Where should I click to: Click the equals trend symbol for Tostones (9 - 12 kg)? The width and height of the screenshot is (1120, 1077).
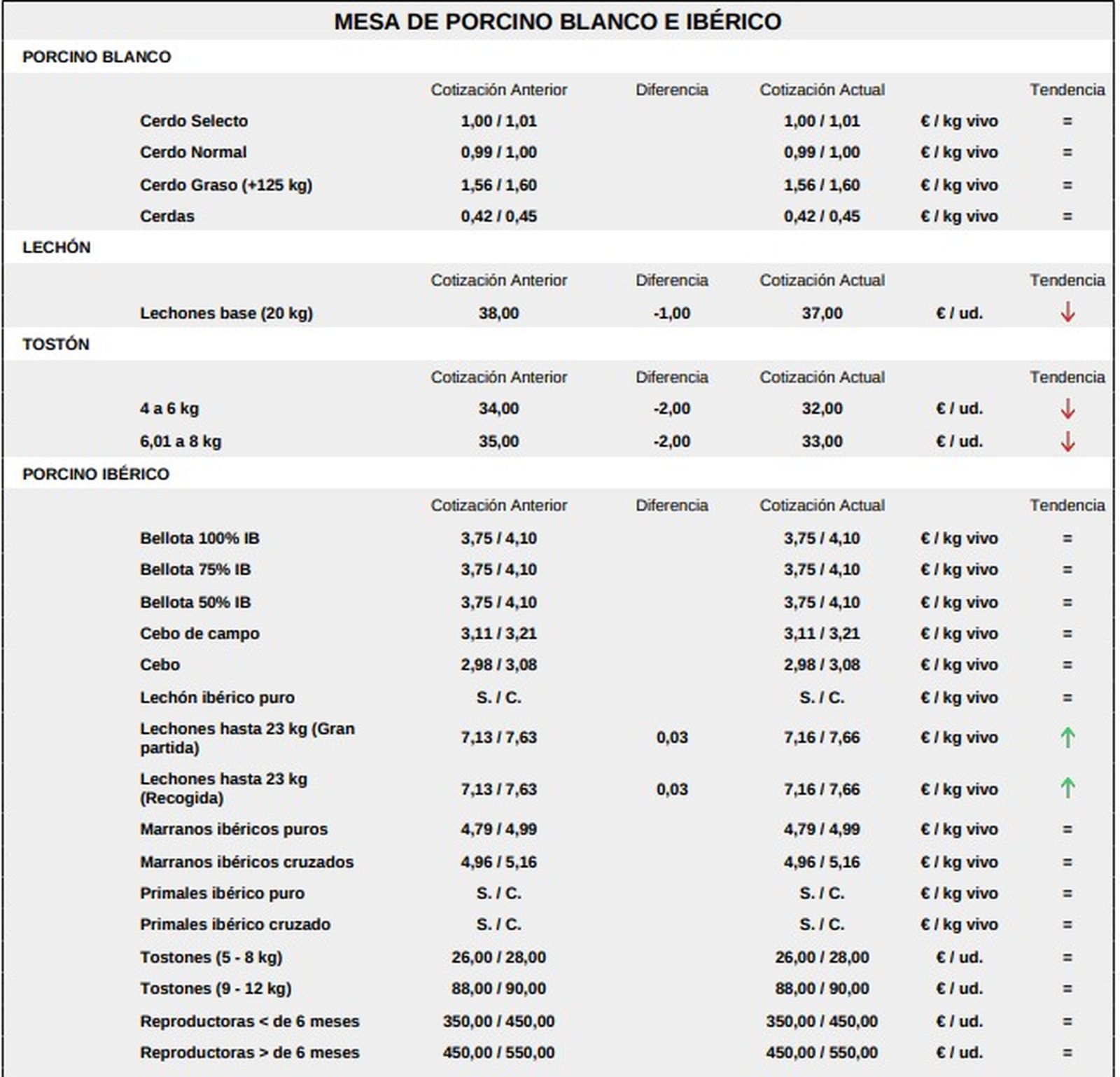coord(1067,989)
